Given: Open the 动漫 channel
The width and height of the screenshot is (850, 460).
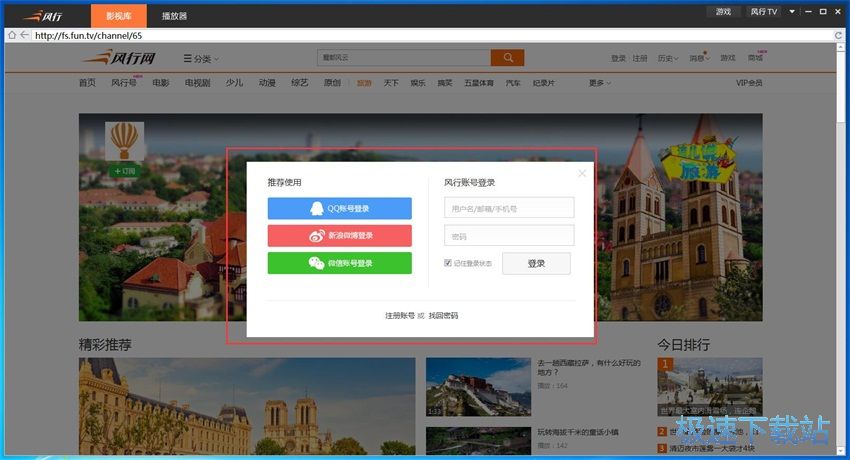Looking at the screenshot, I should 267,83.
